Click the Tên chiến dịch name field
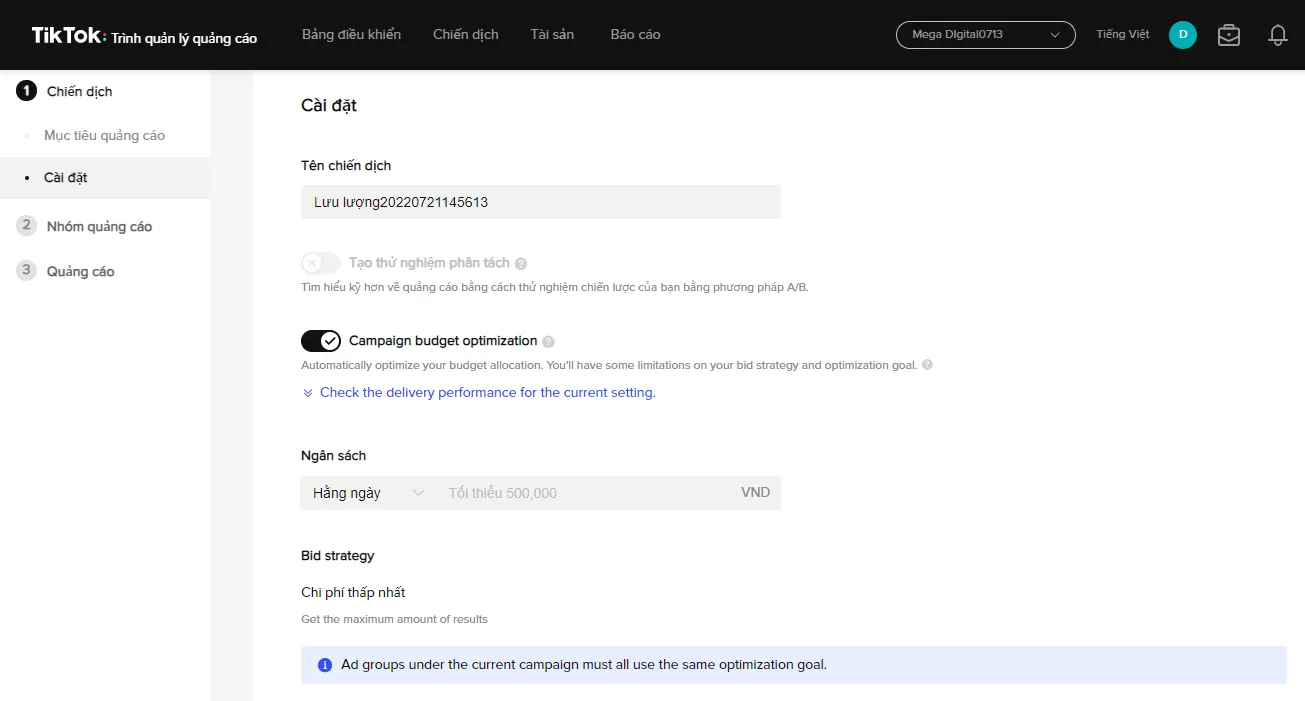Viewport: 1305px width, 701px height. [541, 202]
